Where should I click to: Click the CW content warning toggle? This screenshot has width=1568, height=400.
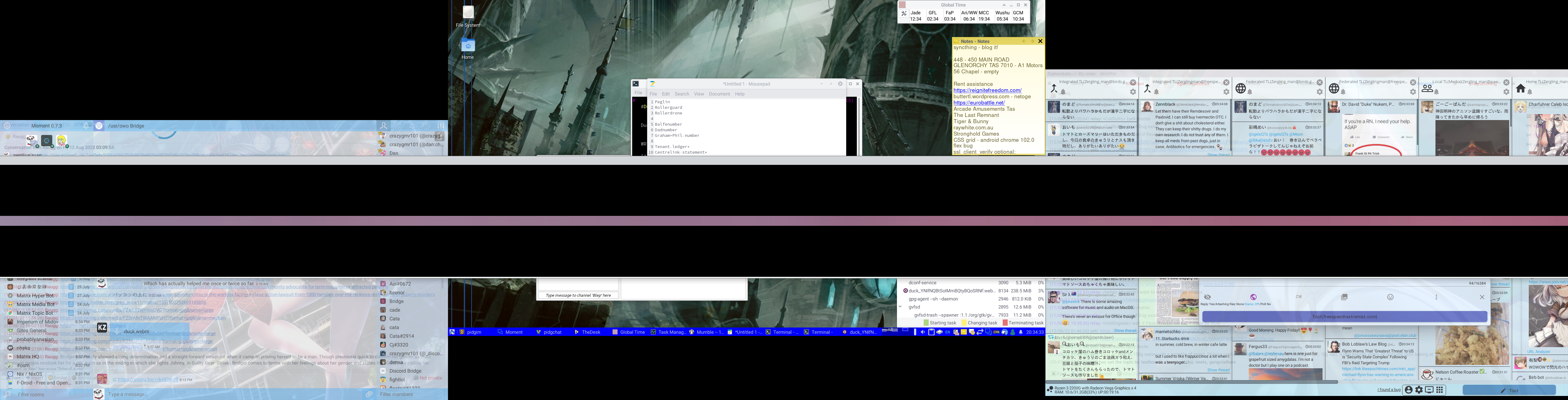coord(1298,297)
